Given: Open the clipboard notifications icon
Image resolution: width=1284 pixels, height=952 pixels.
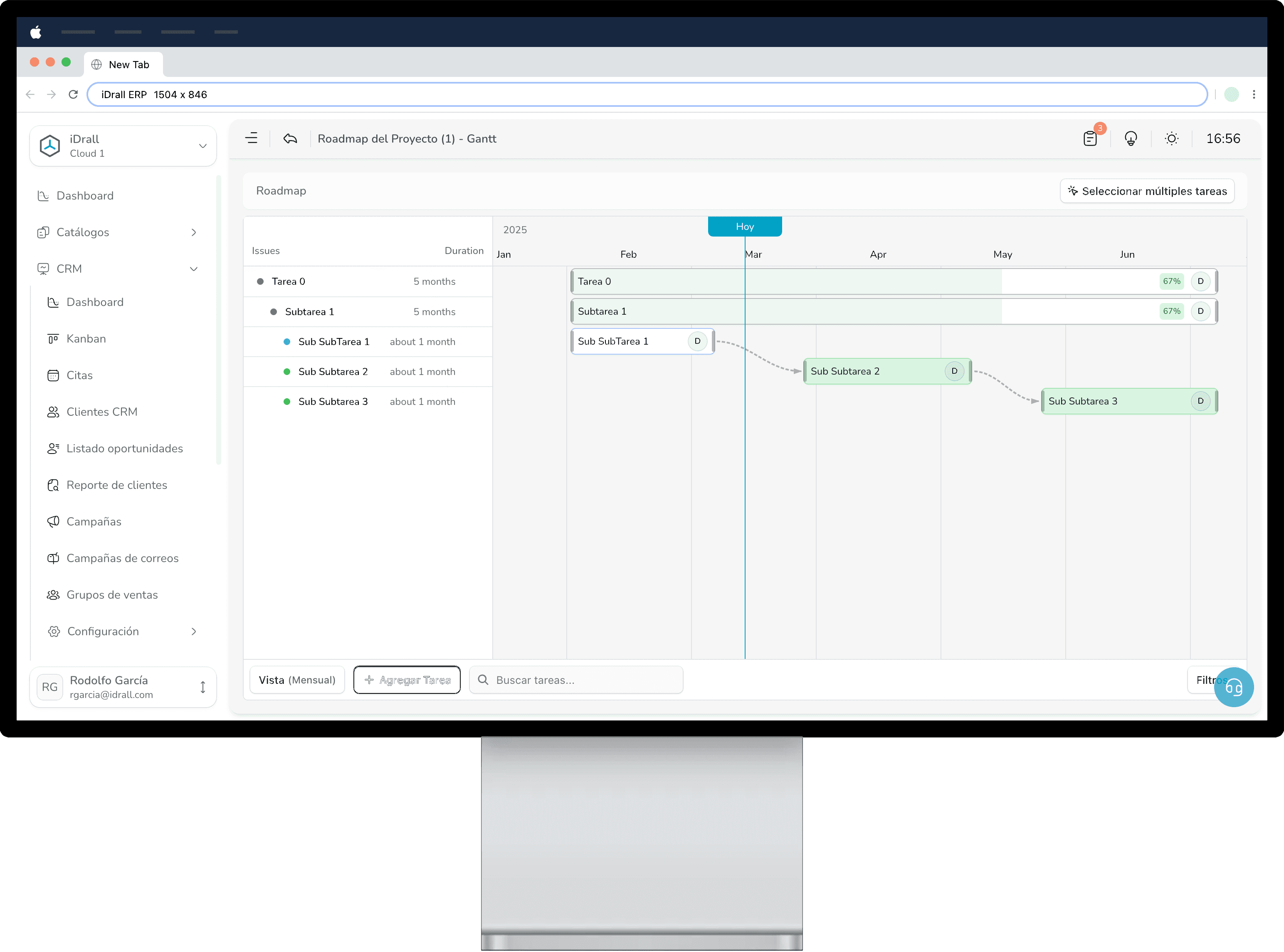Looking at the screenshot, I should coord(1089,138).
